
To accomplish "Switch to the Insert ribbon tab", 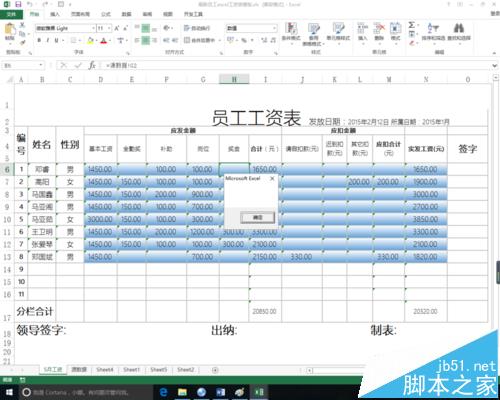I will pos(55,14).
